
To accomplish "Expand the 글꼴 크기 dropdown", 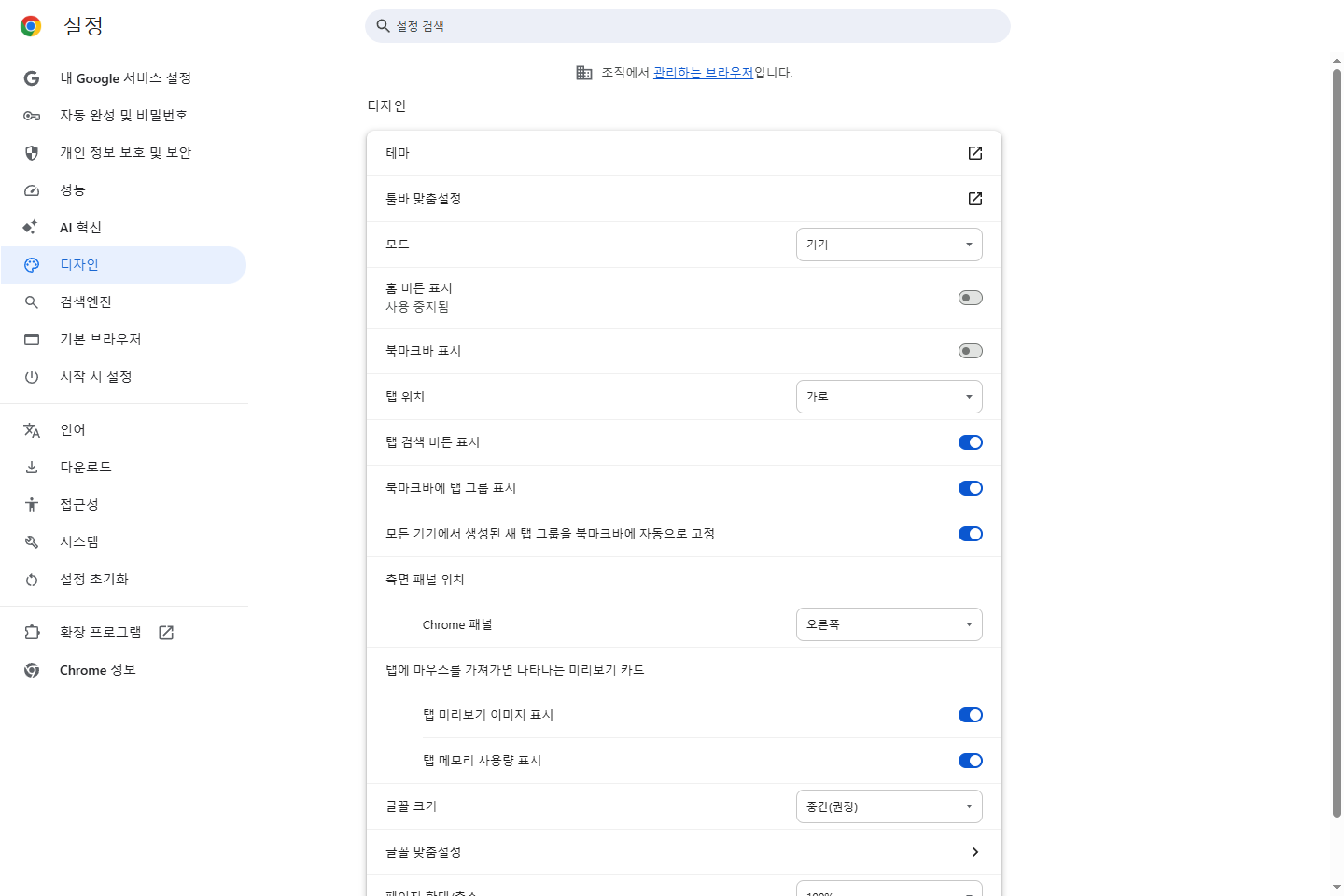I will click(889, 806).
